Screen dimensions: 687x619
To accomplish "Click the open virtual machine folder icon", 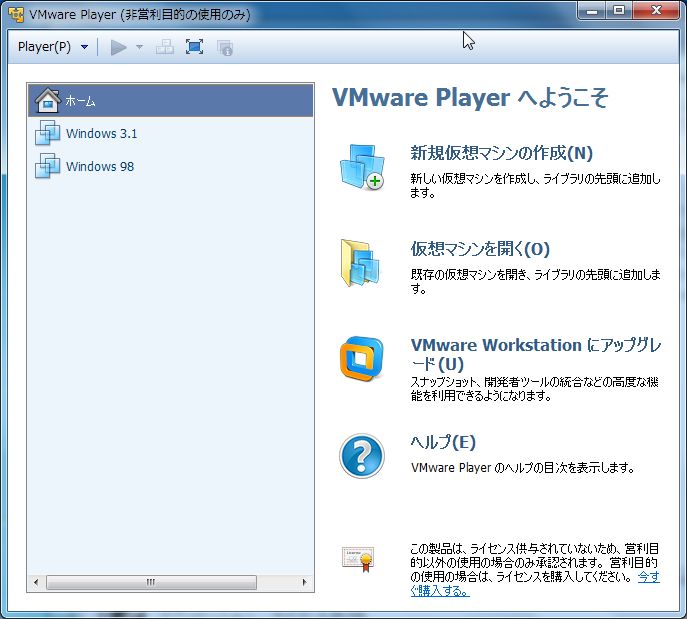I will [360, 263].
